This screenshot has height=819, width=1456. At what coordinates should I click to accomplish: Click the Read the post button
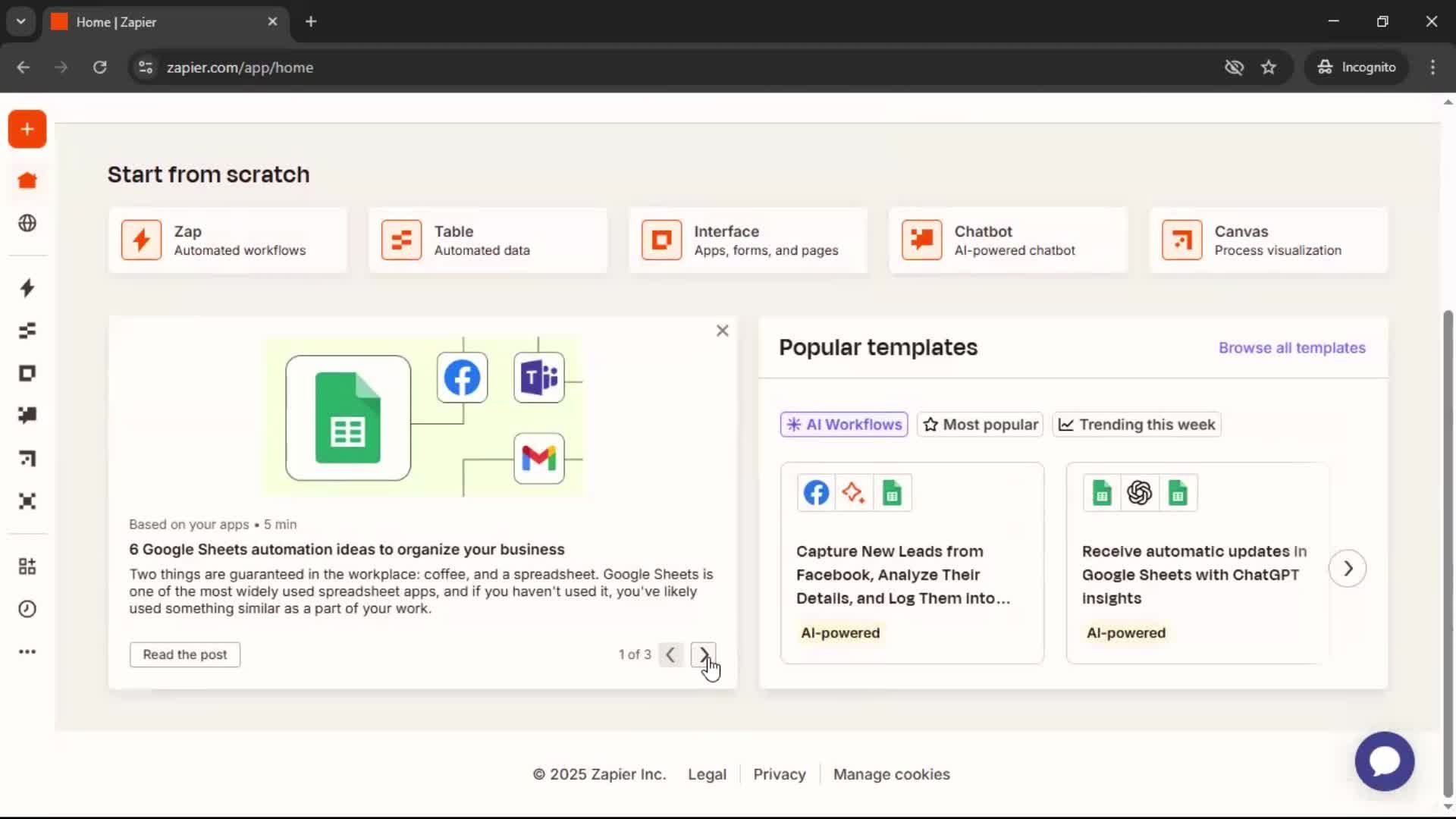tap(185, 654)
